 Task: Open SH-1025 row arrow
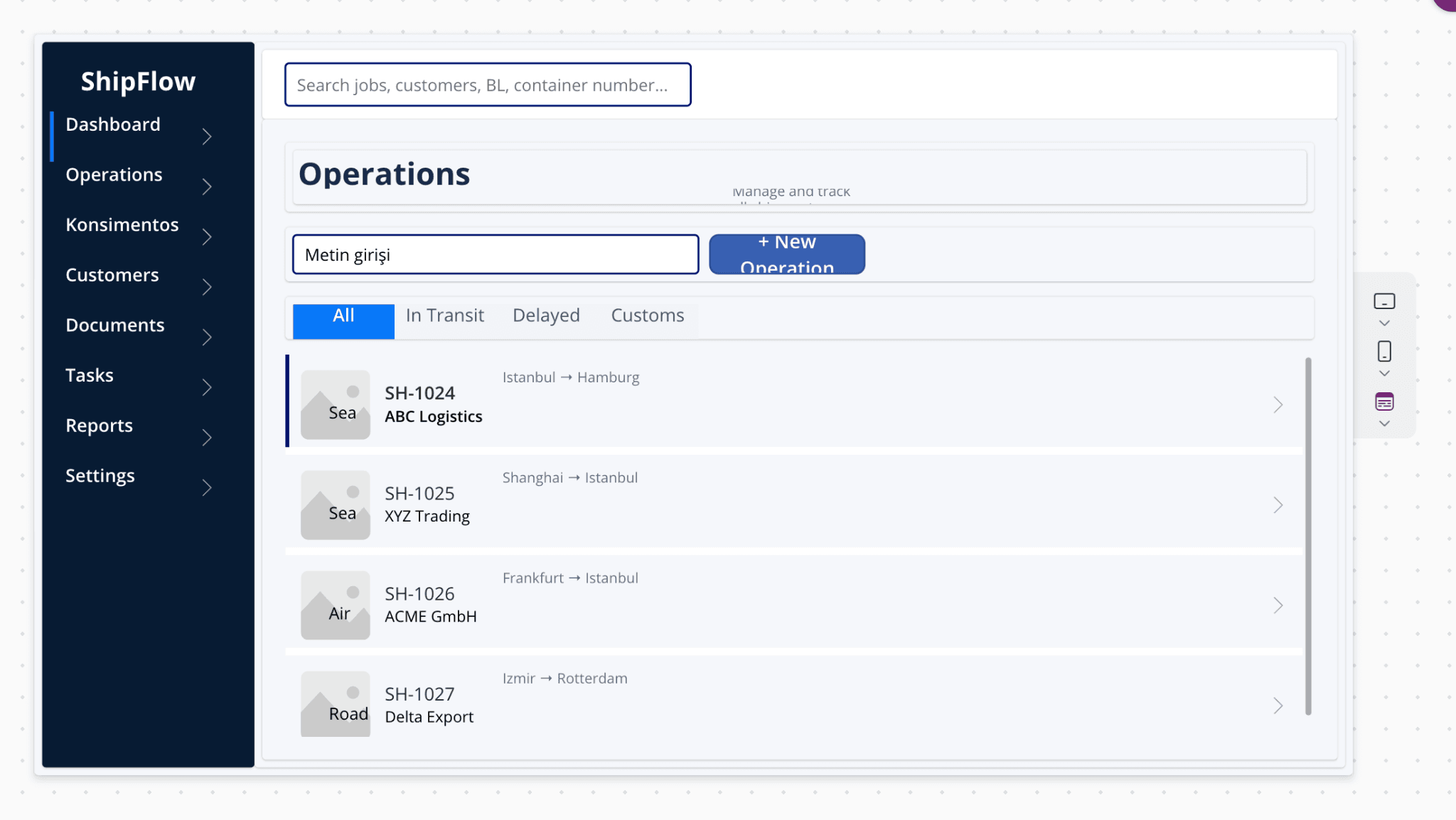tap(1278, 505)
